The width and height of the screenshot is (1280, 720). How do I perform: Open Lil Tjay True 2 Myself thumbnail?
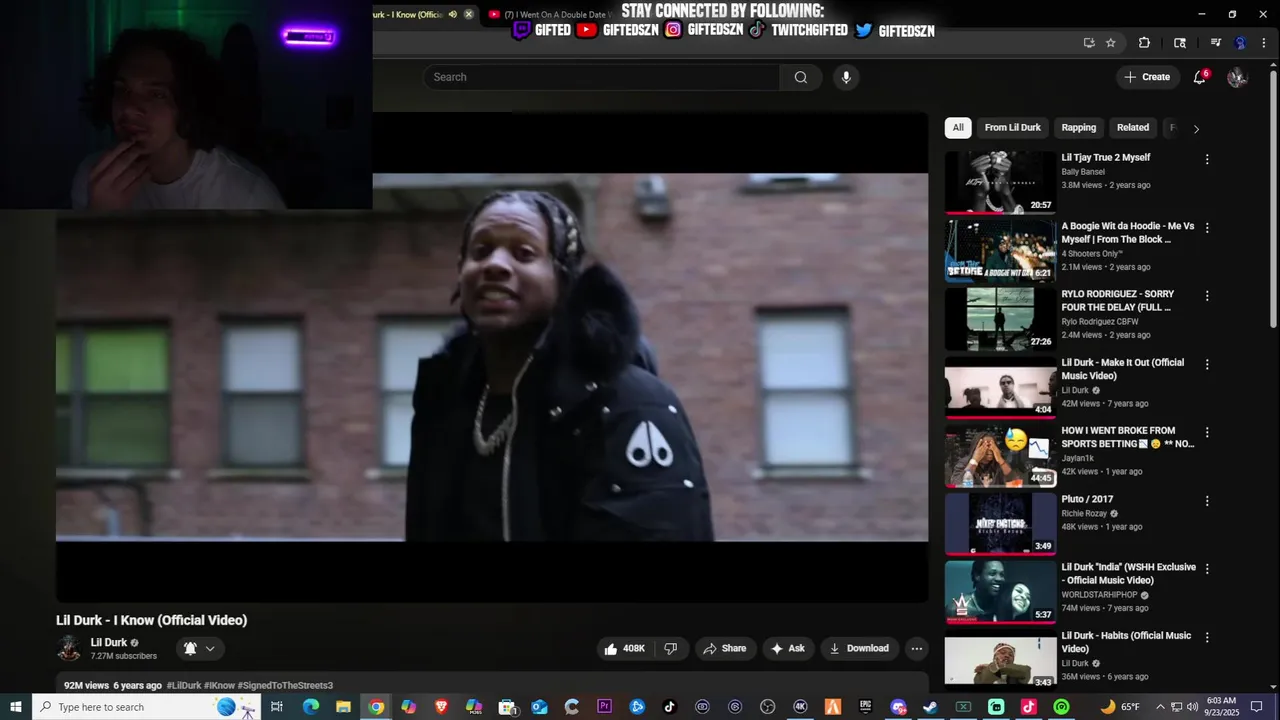click(x=1000, y=182)
